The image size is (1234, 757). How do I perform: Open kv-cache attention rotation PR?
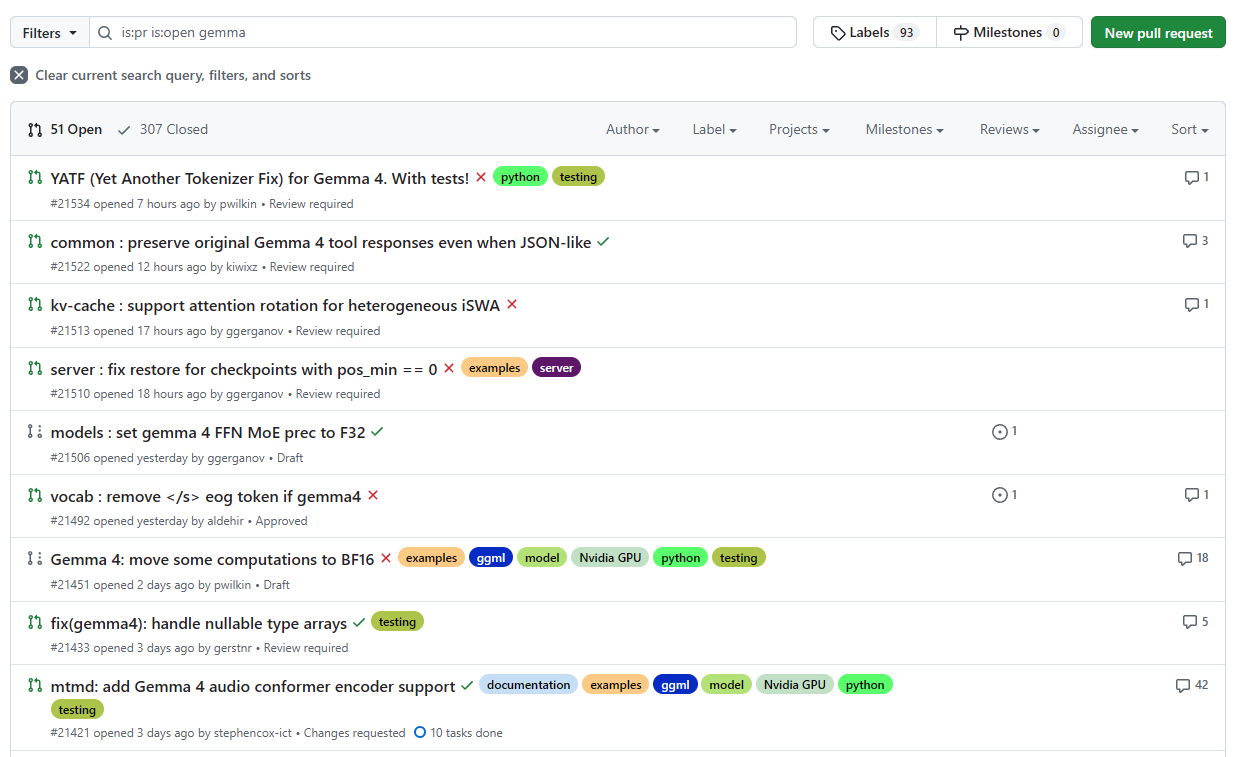275,305
